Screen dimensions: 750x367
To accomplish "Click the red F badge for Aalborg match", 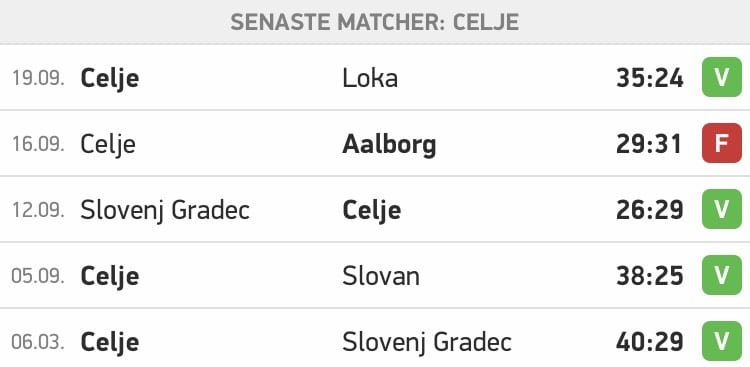I will click(x=721, y=144).
